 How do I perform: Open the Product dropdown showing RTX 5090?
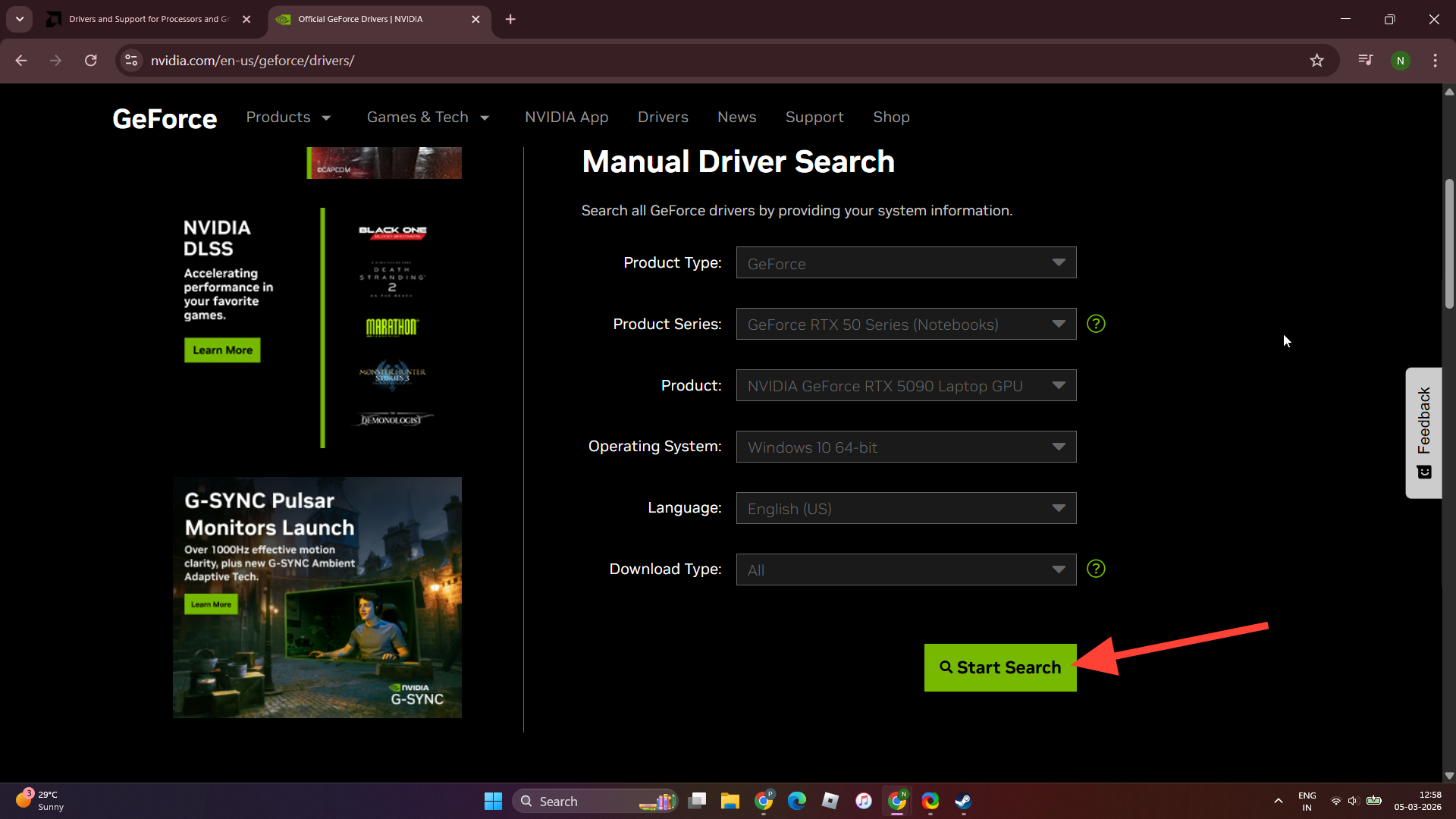[905, 386]
